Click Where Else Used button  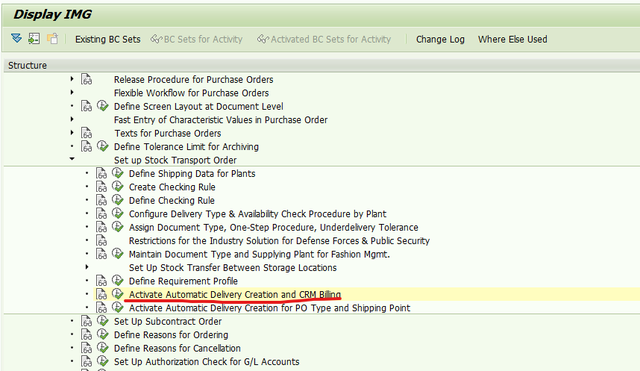[x=512, y=39]
